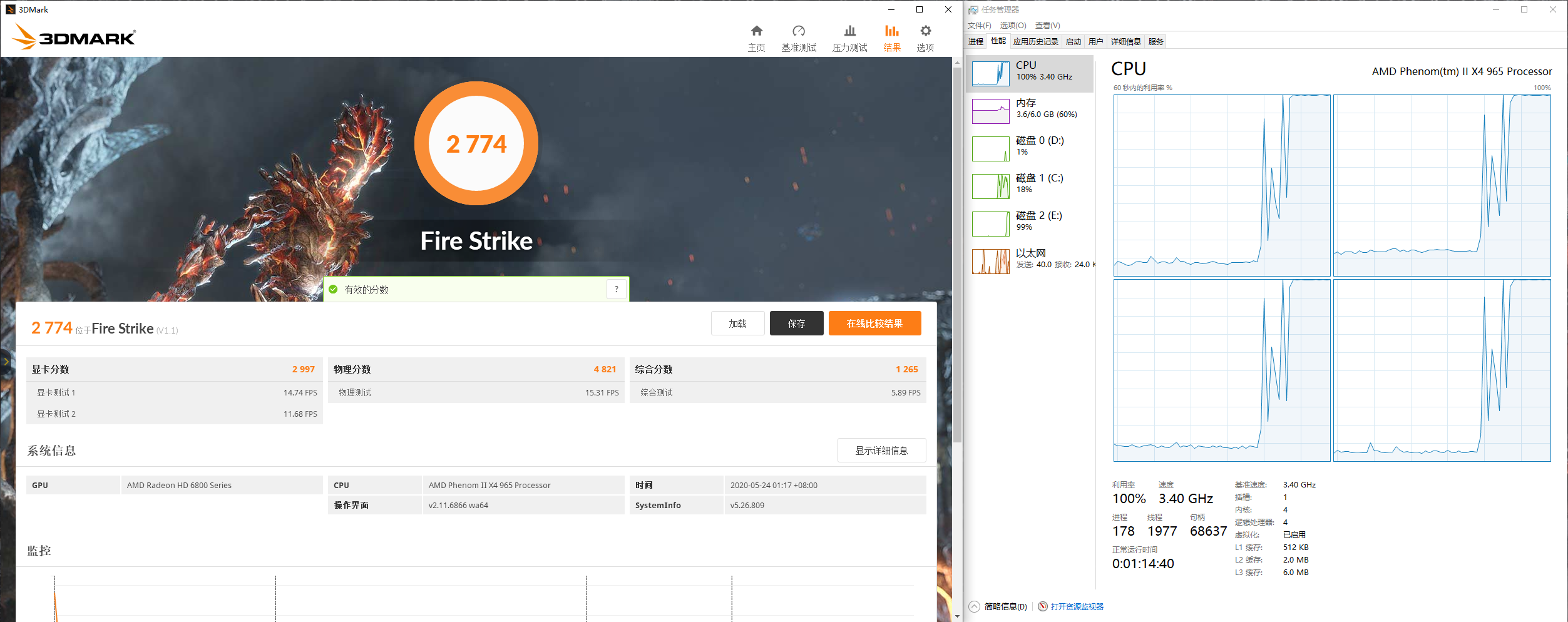Viewport: 1568px width, 622px height.
Task: Open the benchmark tests gauge icon
Action: pyautogui.click(x=799, y=31)
